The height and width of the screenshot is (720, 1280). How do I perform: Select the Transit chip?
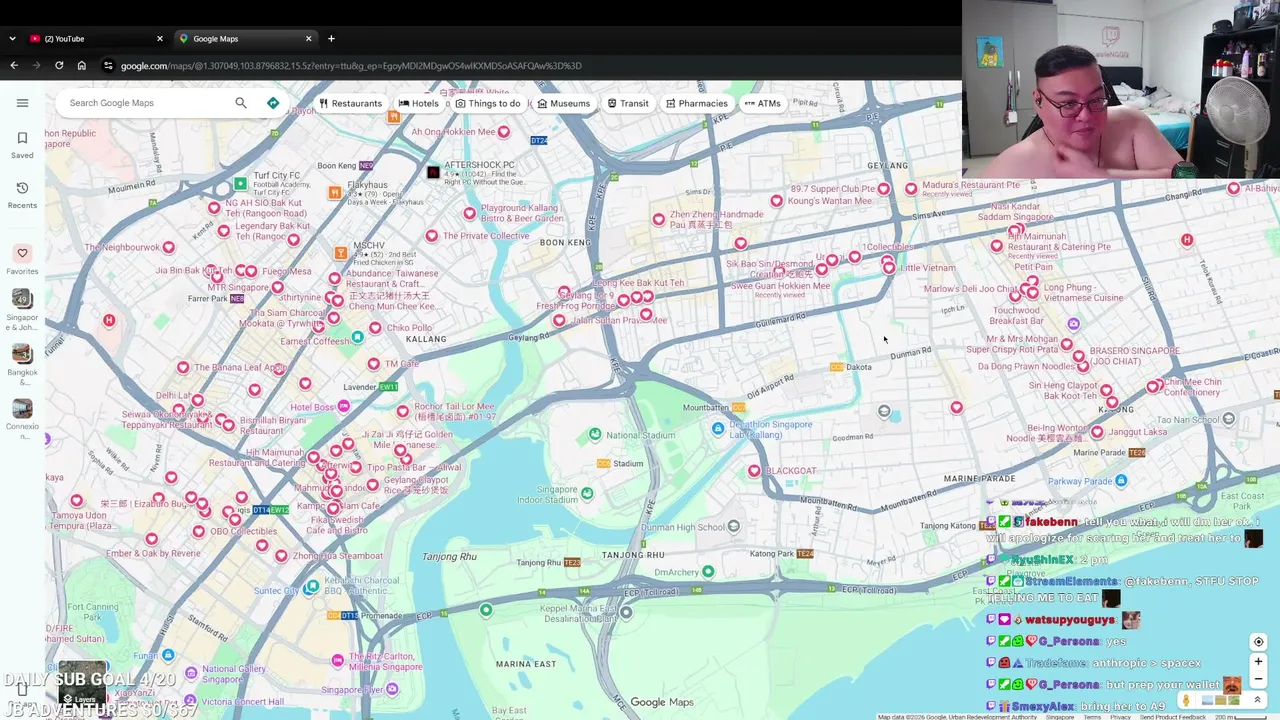click(x=628, y=103)
